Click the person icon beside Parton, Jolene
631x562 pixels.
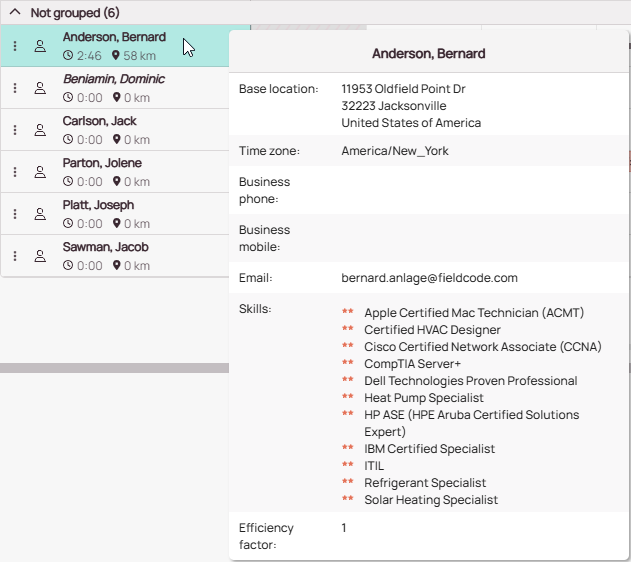(40, 172)
